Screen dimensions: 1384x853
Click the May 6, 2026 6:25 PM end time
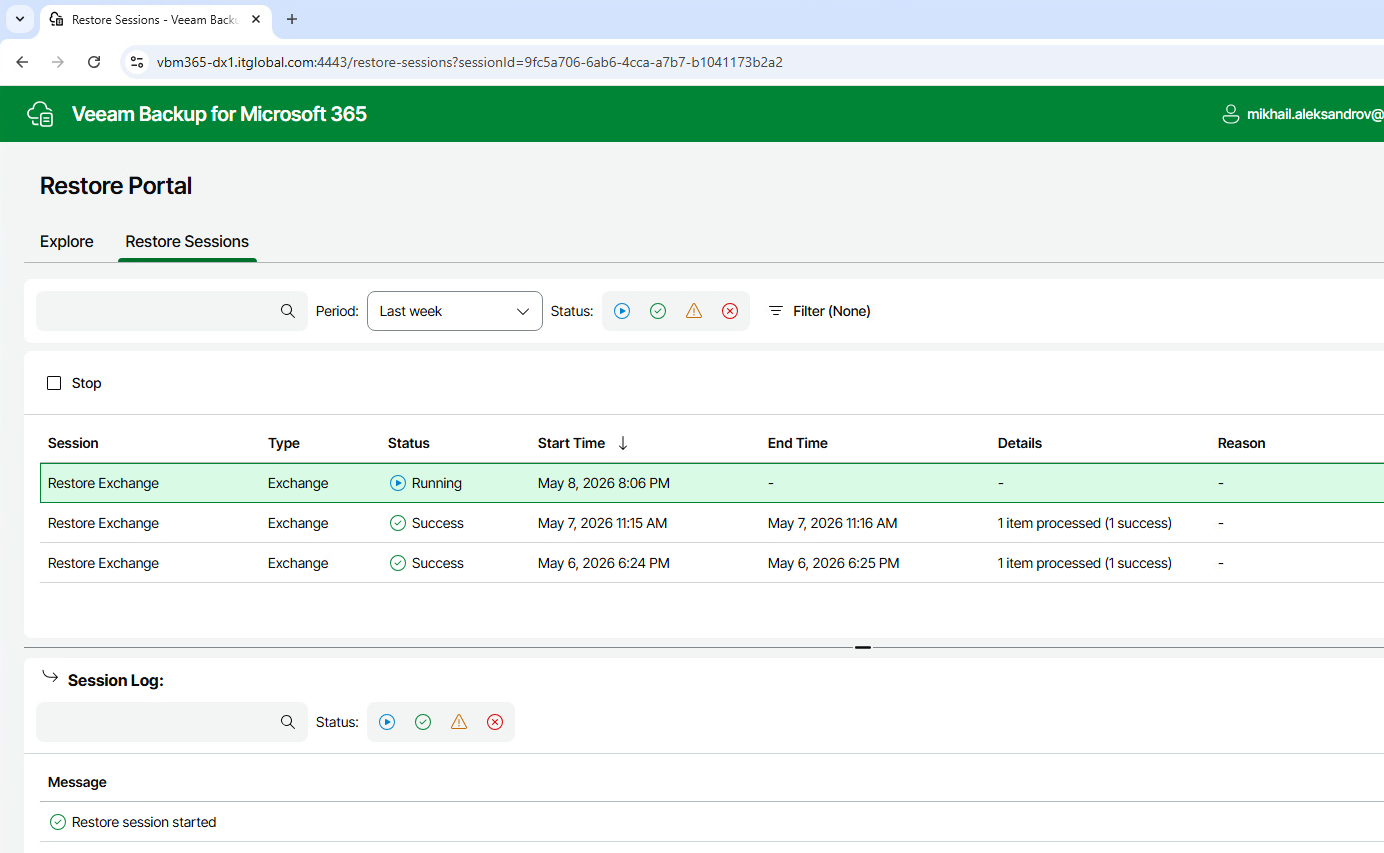click(834, 563)
